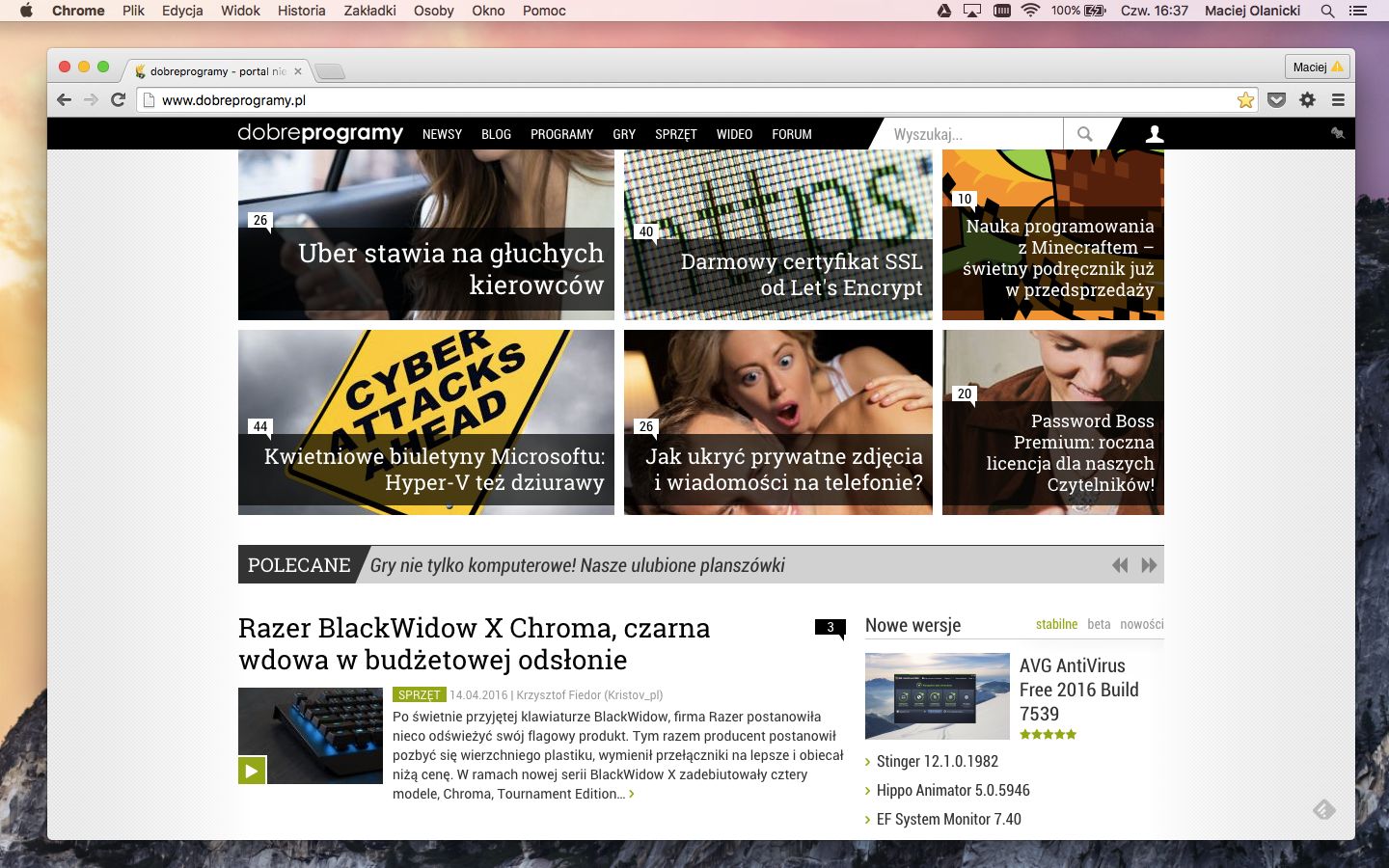The image size is (1389, 868).
Task: Click the dobreprogramy site logo
Action: (x=320, y=133)
